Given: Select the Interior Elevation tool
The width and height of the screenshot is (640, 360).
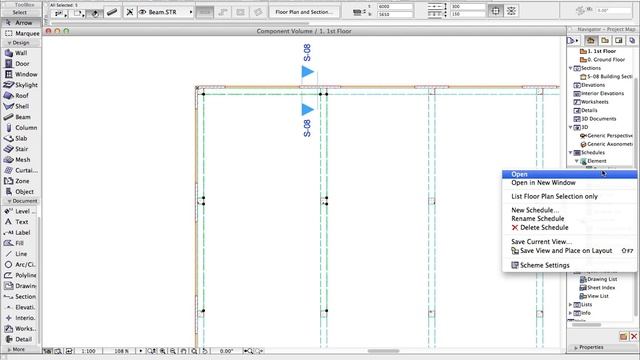Looking at the screenshot, I should (20, 318).
